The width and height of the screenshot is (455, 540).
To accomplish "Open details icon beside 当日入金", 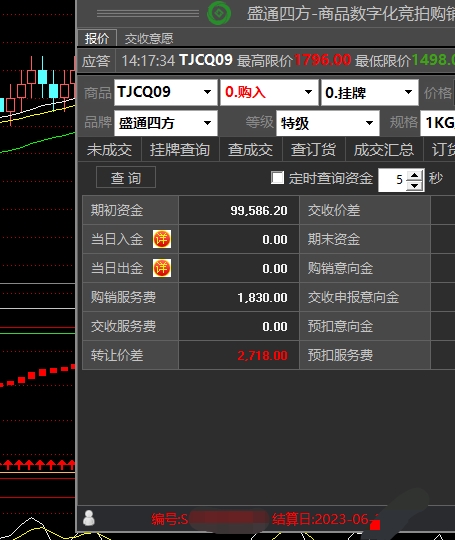I will coord(162,239).
